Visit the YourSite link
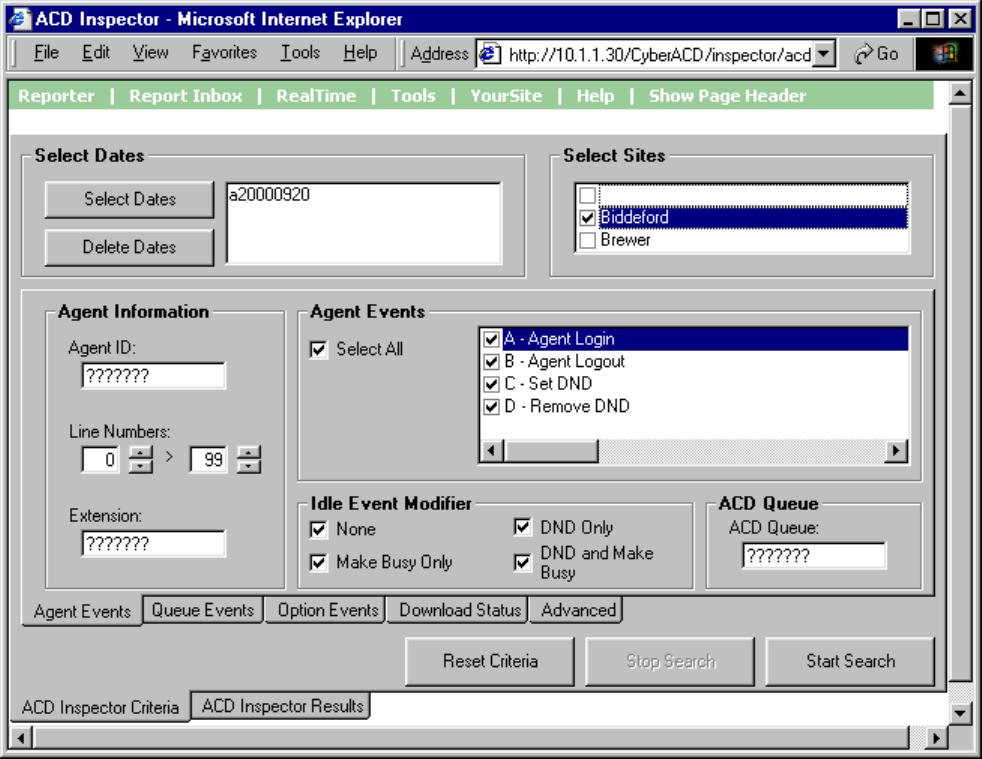Viewport: 982px width, 759px height. tap(506, 96)
